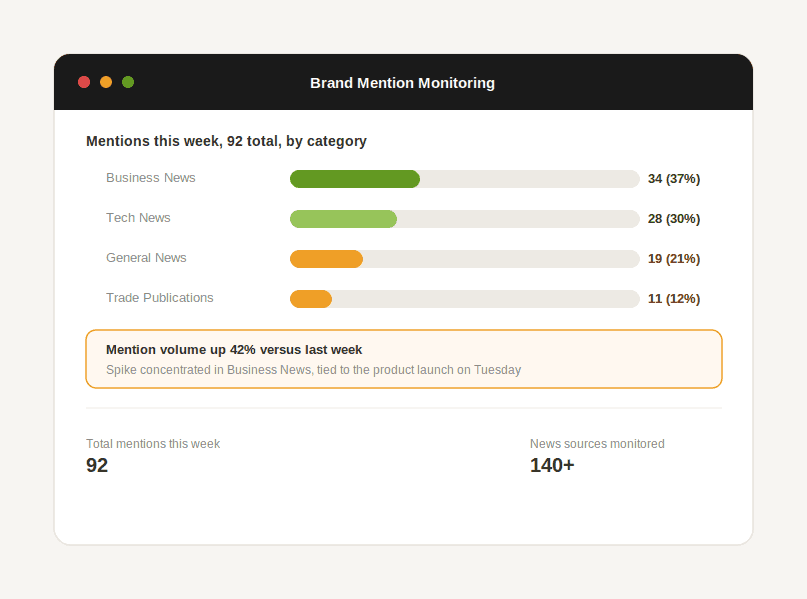Viewport: 807px width, 599px height.
Task: Click the 140+ sources value
Action: (x=552, y=465)
